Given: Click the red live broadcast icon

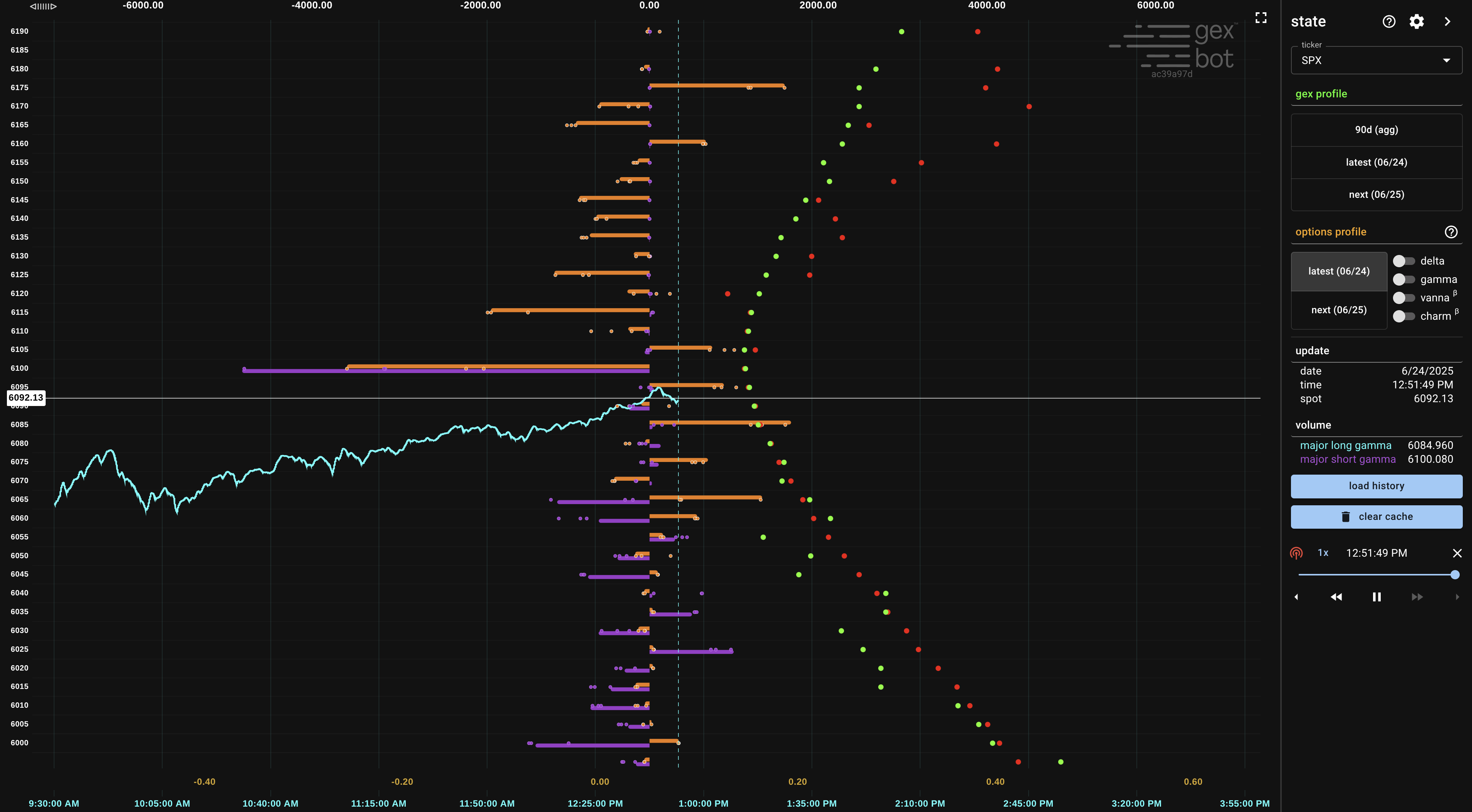Looking at the screenshot, I should coord(1296,553).
